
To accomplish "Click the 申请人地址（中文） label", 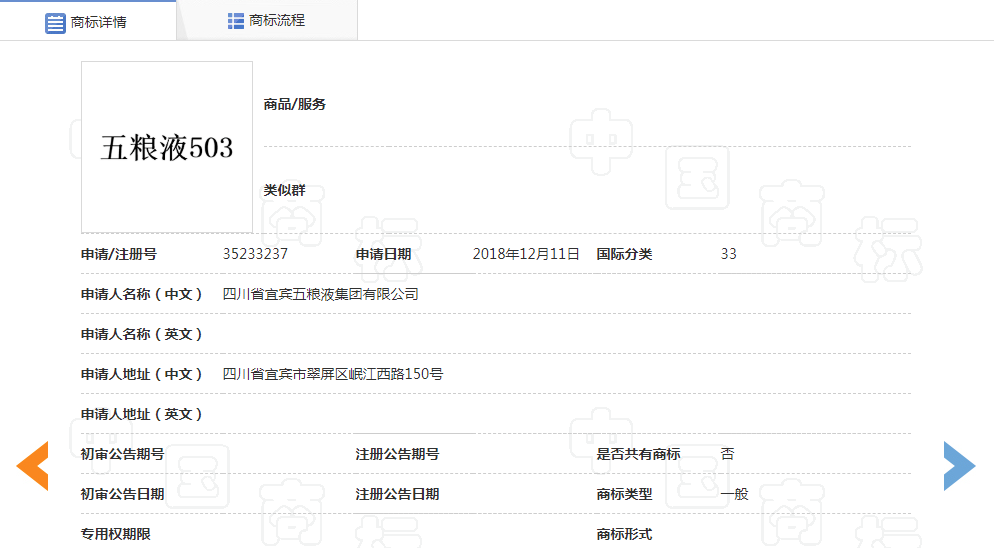I will (141, 374).
